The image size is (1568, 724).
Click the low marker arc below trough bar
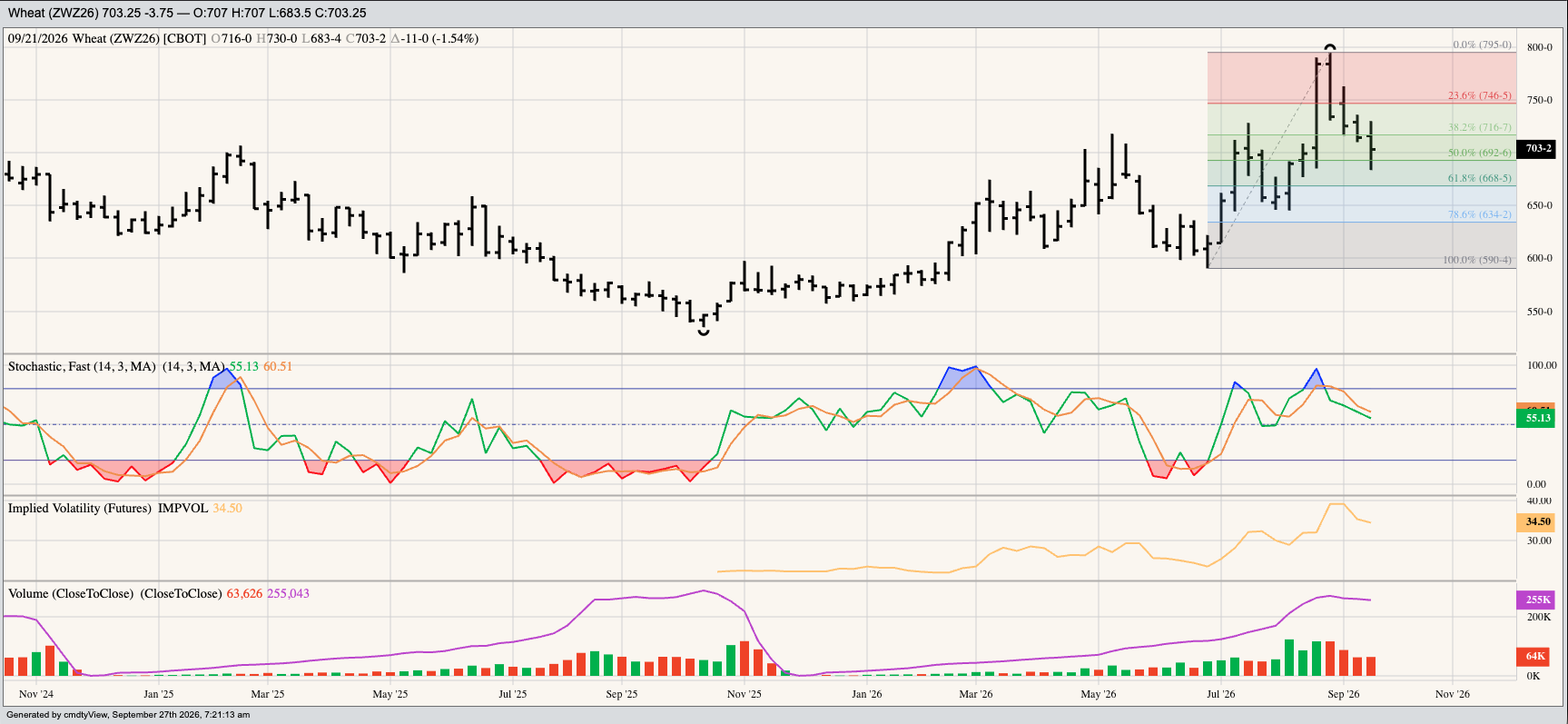704,333
